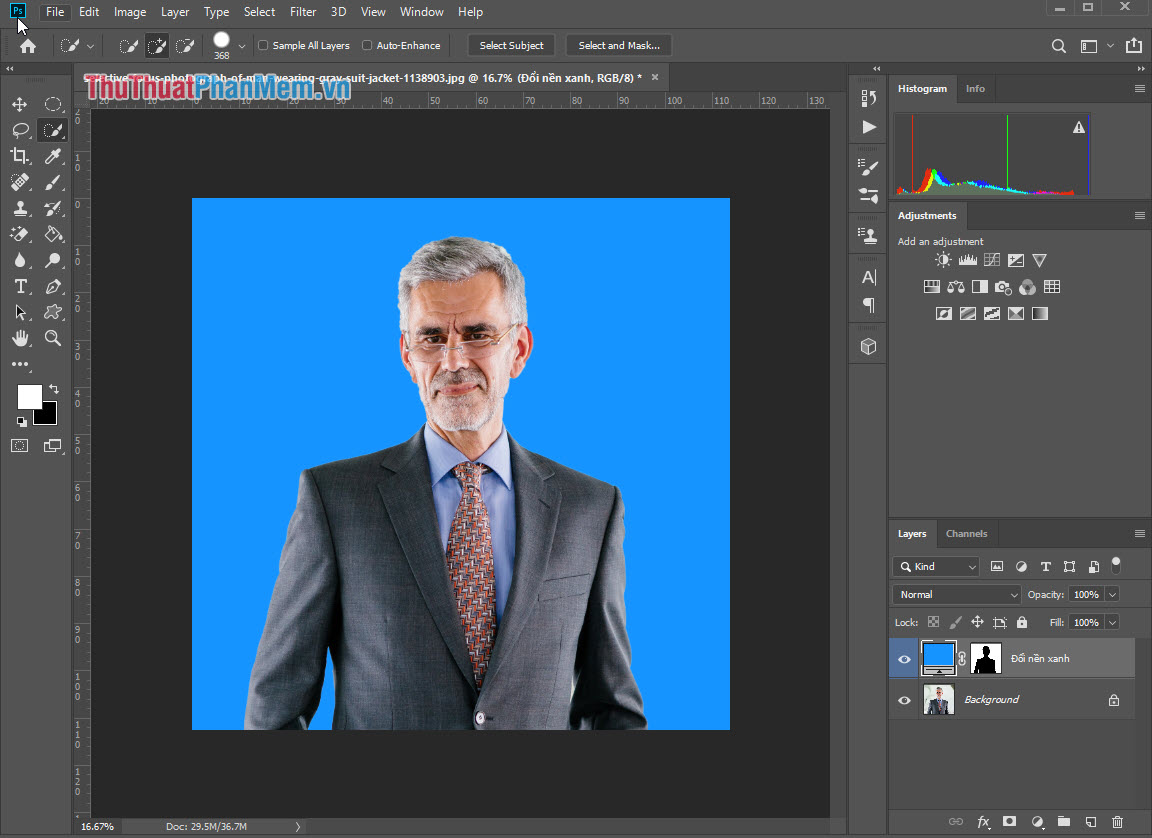
Task: Click the Select Subject button
Action: [511, 45]
